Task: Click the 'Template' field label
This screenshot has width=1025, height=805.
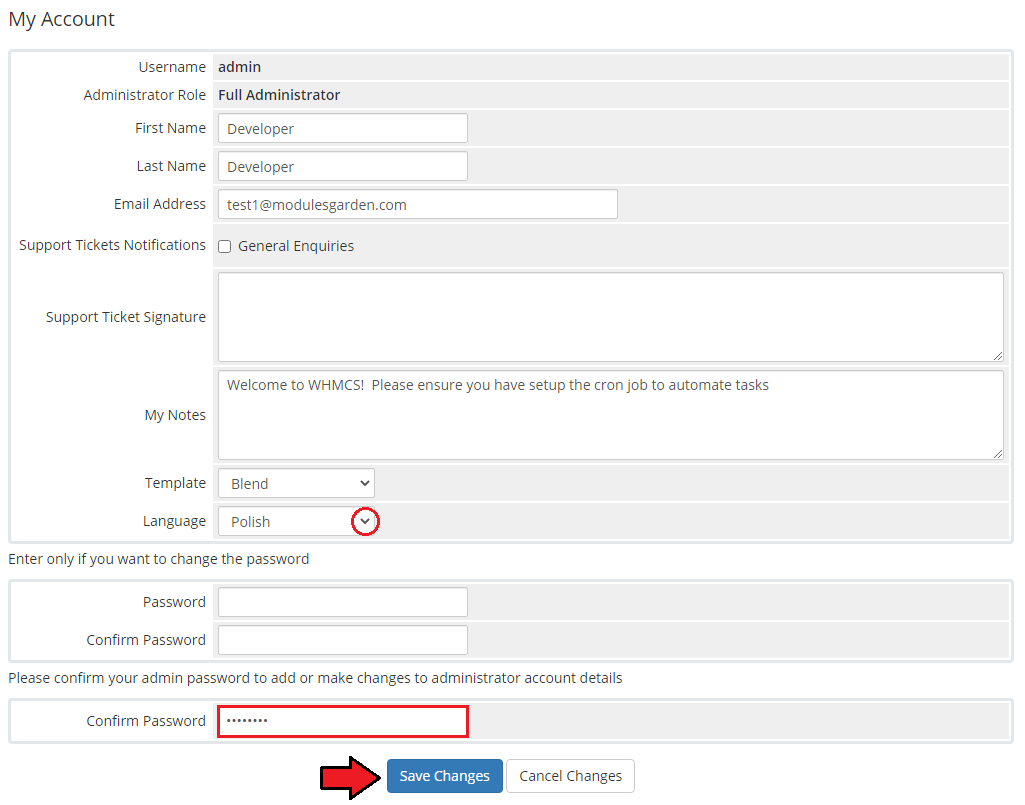Action: (175, 483)
